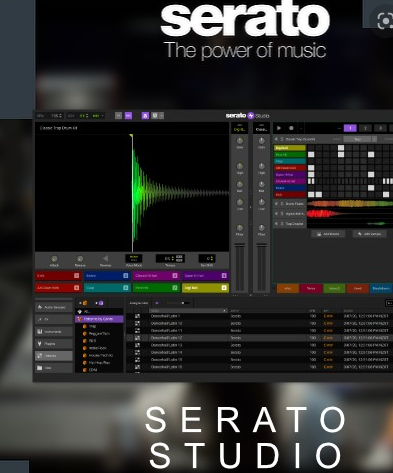The width and height of the screenshot is (393, 473).
Task: Adjust the Key Shift stepper
Action: [x=212, y=258]
